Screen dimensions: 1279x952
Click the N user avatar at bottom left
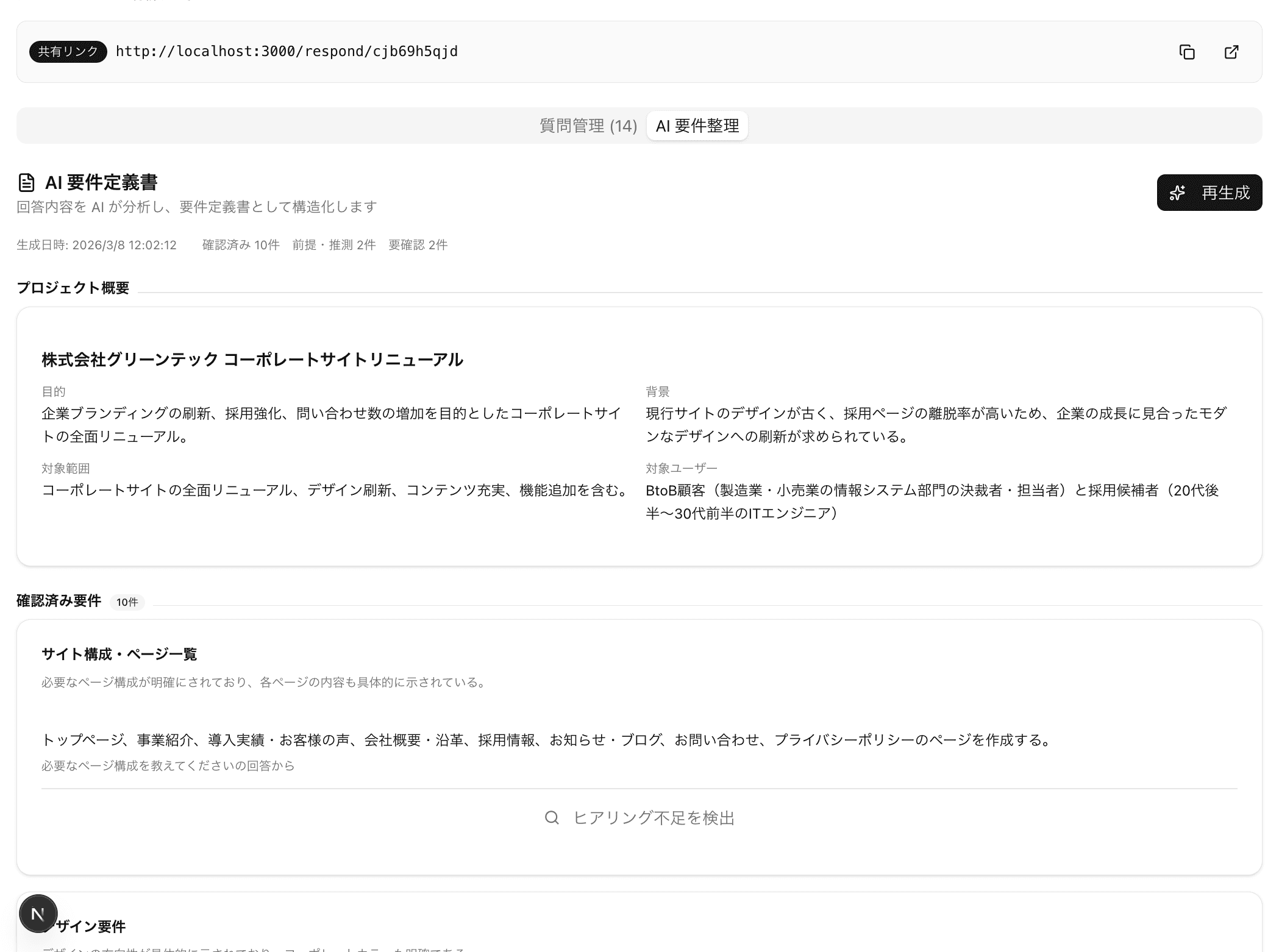coord(39,914)
